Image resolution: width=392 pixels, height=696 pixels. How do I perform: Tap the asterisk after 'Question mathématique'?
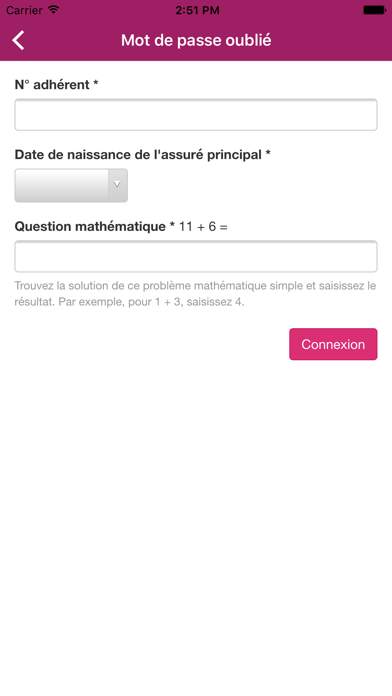click(172, 225)
